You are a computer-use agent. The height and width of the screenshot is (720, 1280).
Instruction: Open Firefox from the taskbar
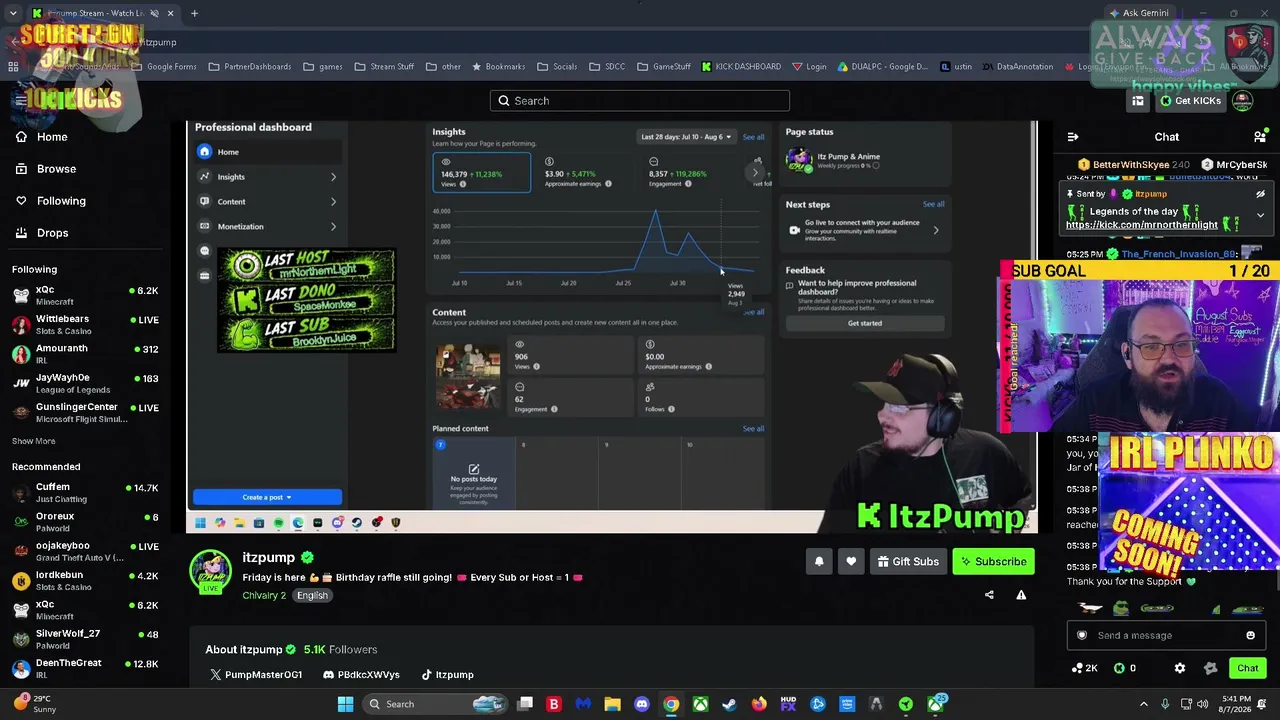[759, 704]
